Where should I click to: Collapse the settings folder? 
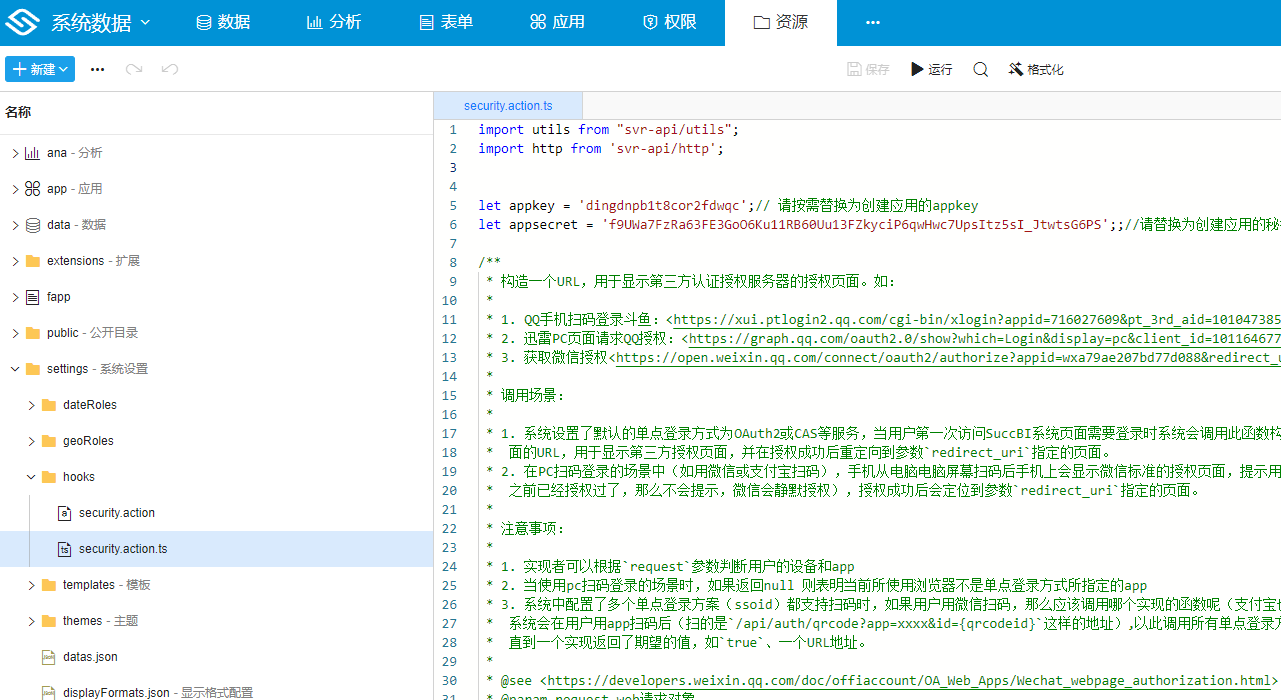[15, 369]
